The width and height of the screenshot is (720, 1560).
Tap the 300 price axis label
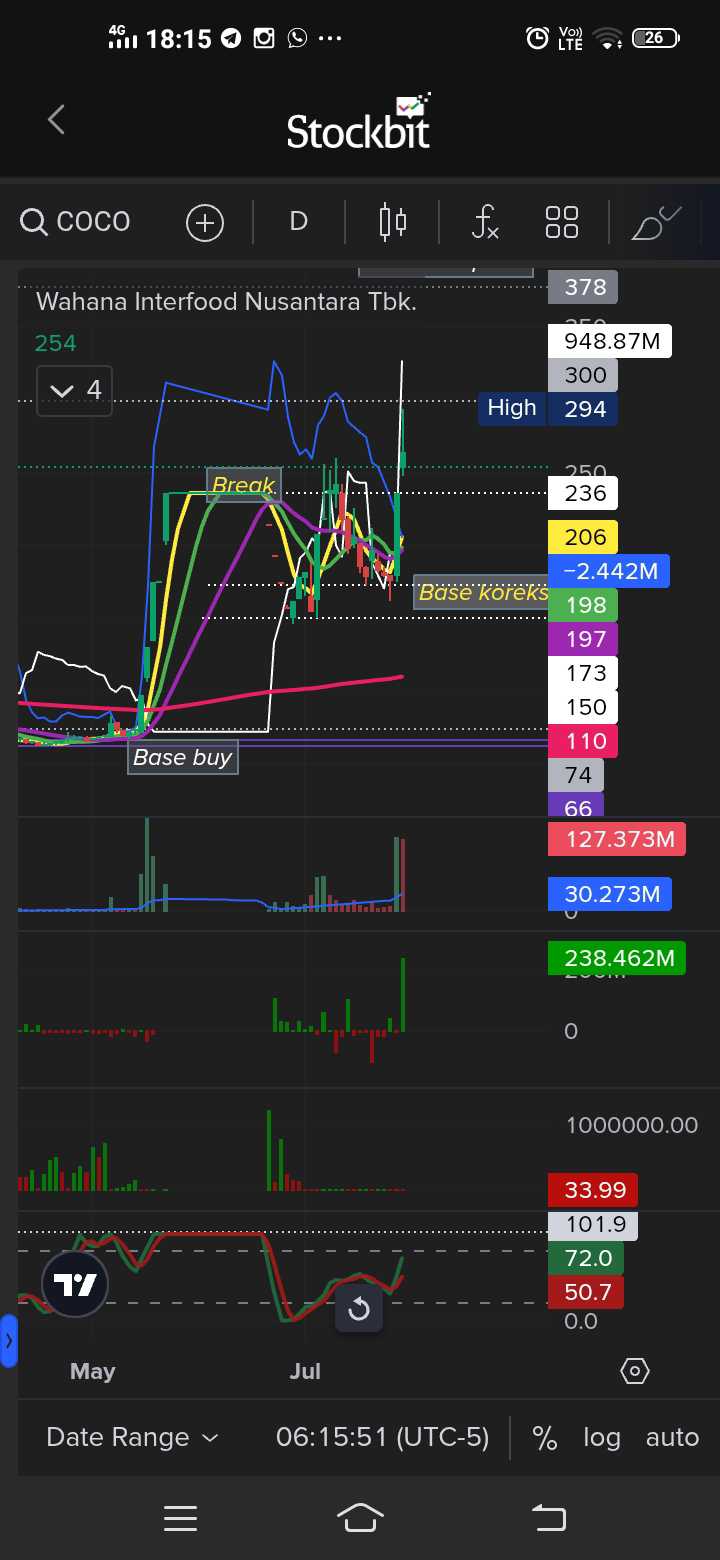(x=584, y=375)
